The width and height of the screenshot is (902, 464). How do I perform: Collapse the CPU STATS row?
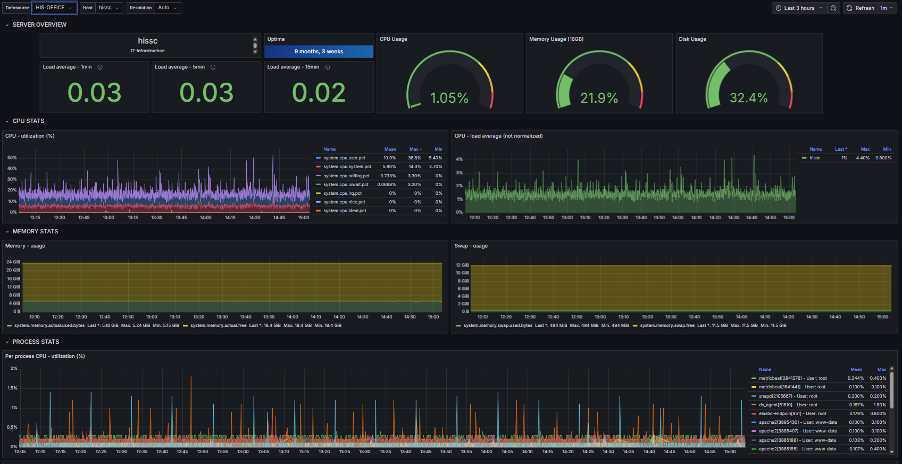6,120
